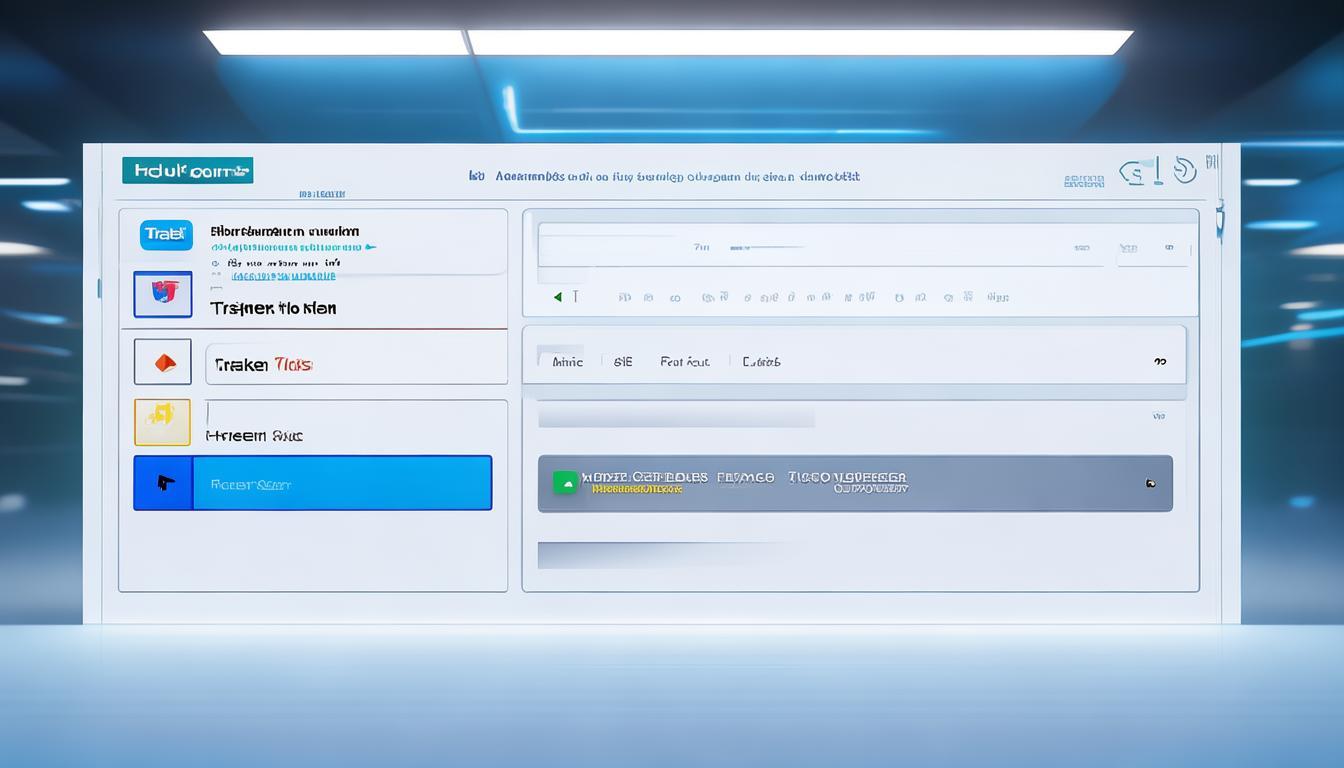Click the teal underlined link in first item
Viewport: 1344px width, 768px height.
coord(284,276)
